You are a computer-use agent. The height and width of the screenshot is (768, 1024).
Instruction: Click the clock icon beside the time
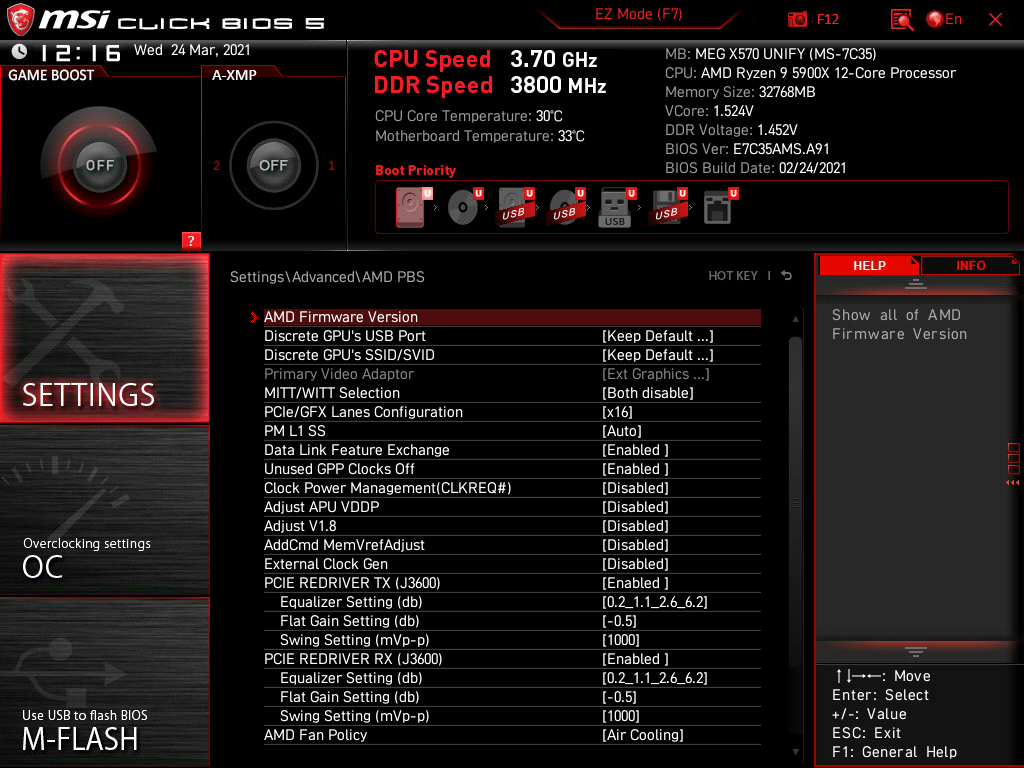[20, 51]
